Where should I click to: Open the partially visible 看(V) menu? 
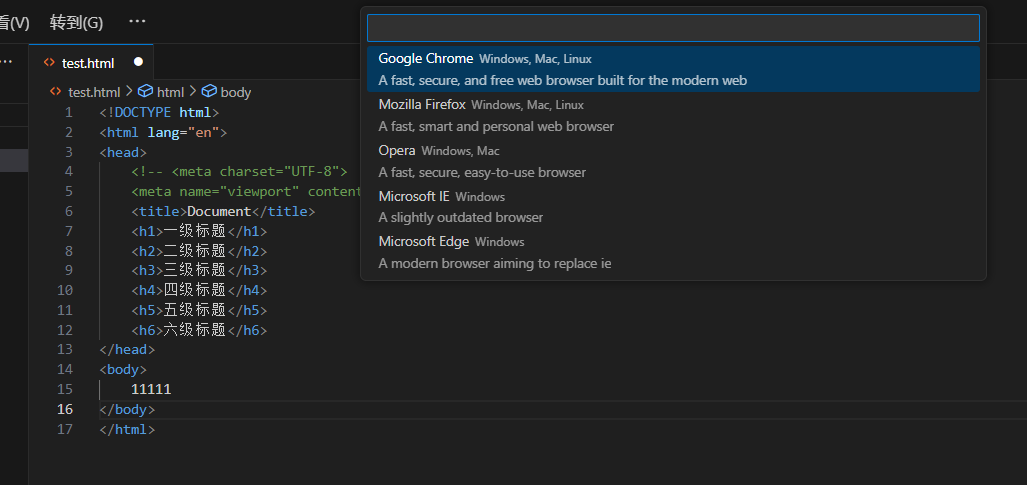point(14,22)
